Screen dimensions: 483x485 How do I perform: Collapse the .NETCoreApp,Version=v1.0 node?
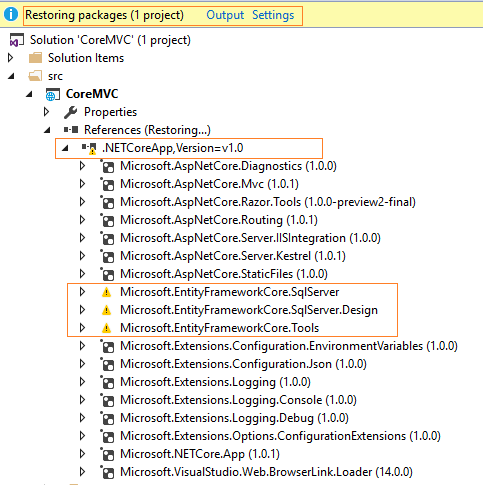tap(65, 148)
